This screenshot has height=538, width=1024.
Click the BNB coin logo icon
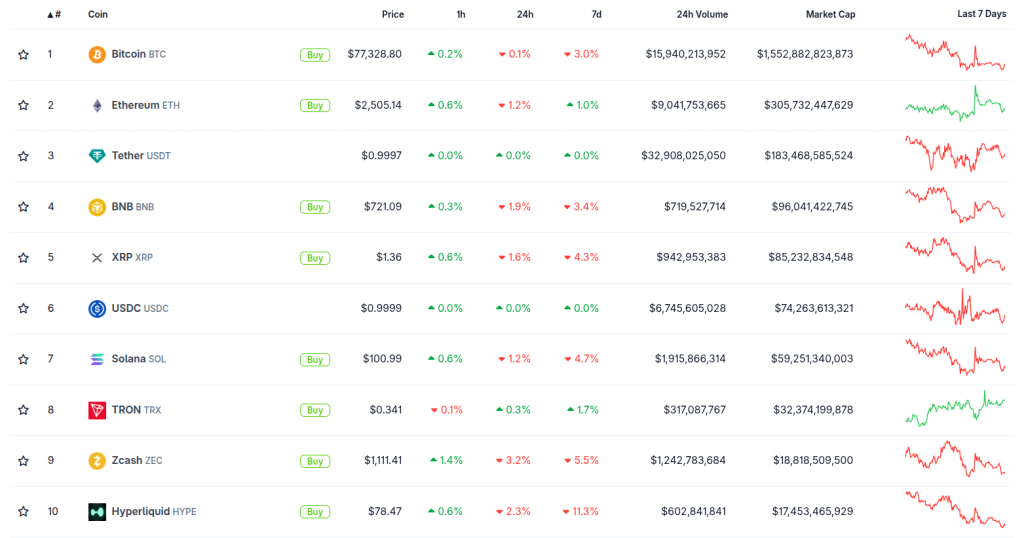(x=97, y=207)
